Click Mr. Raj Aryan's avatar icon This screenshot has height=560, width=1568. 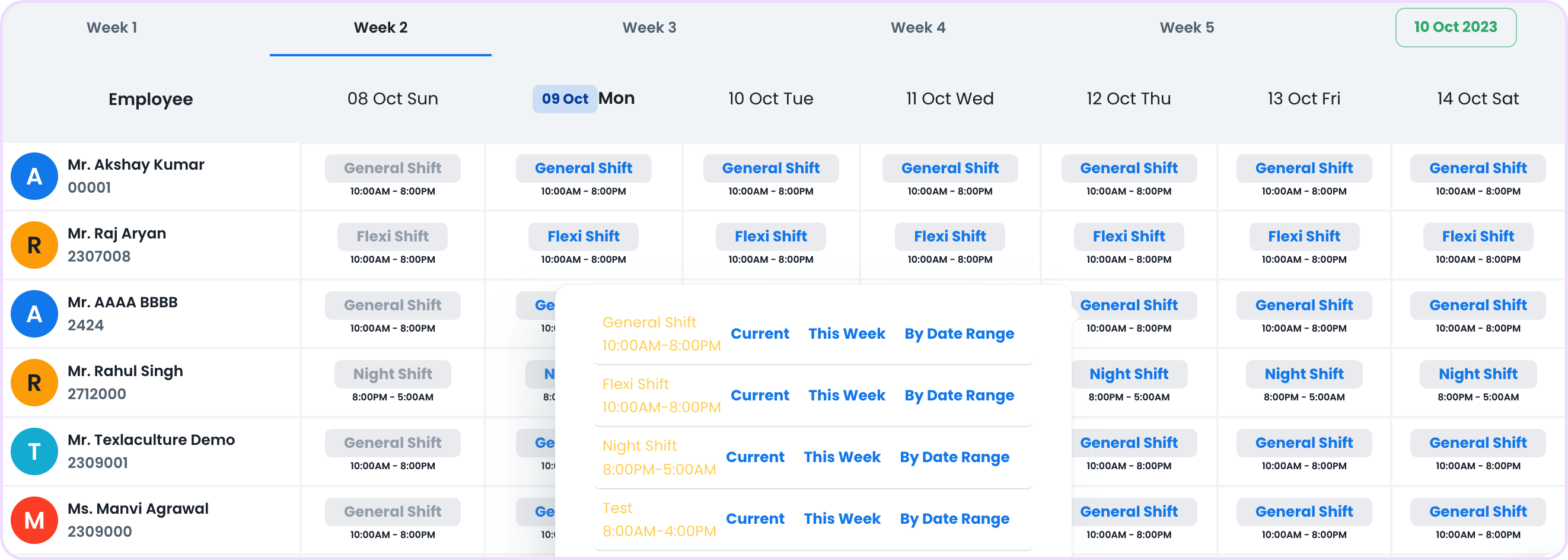pos(34,244)
